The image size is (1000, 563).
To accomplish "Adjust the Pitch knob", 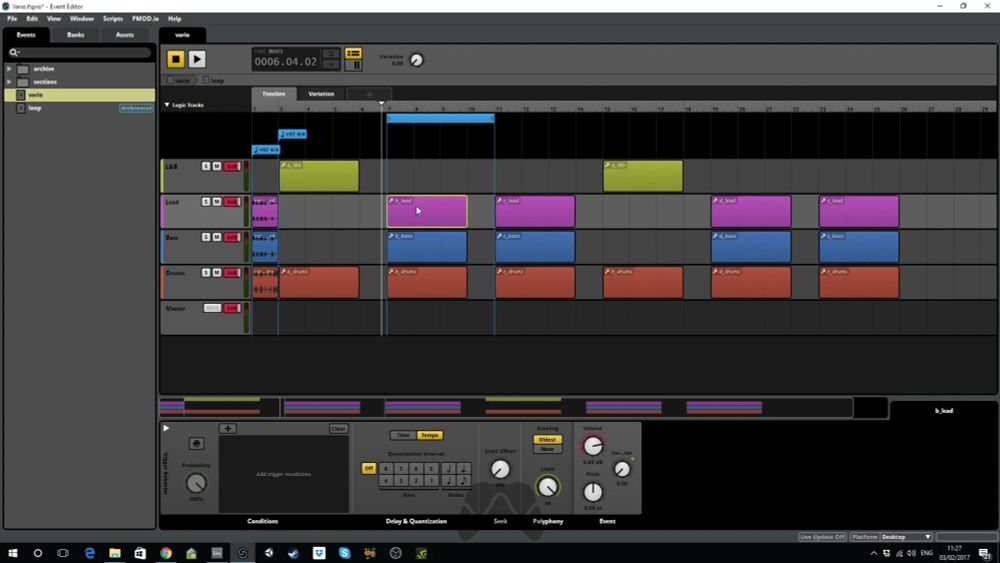I will pyautogui.click(x=592, y=492).
